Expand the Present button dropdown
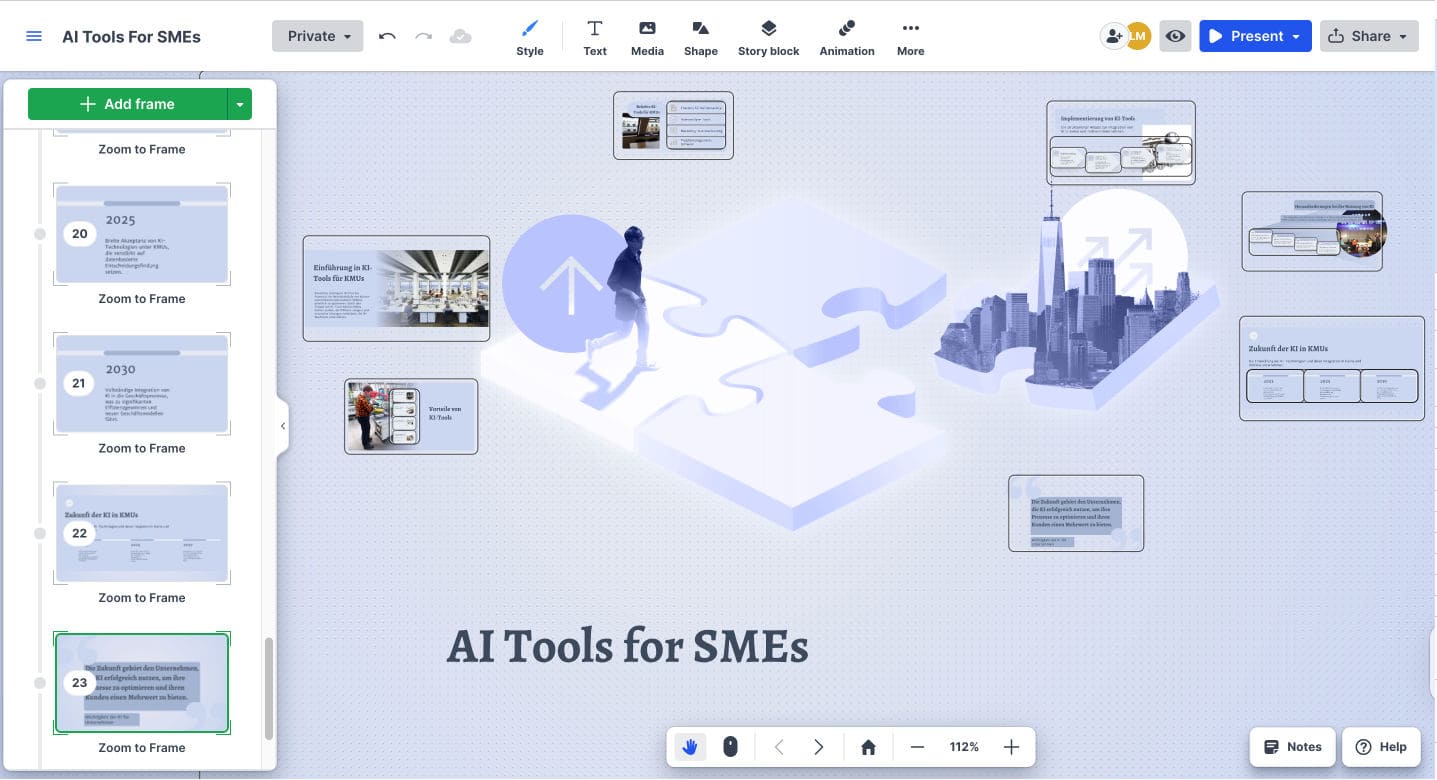 coord(1297,35)
